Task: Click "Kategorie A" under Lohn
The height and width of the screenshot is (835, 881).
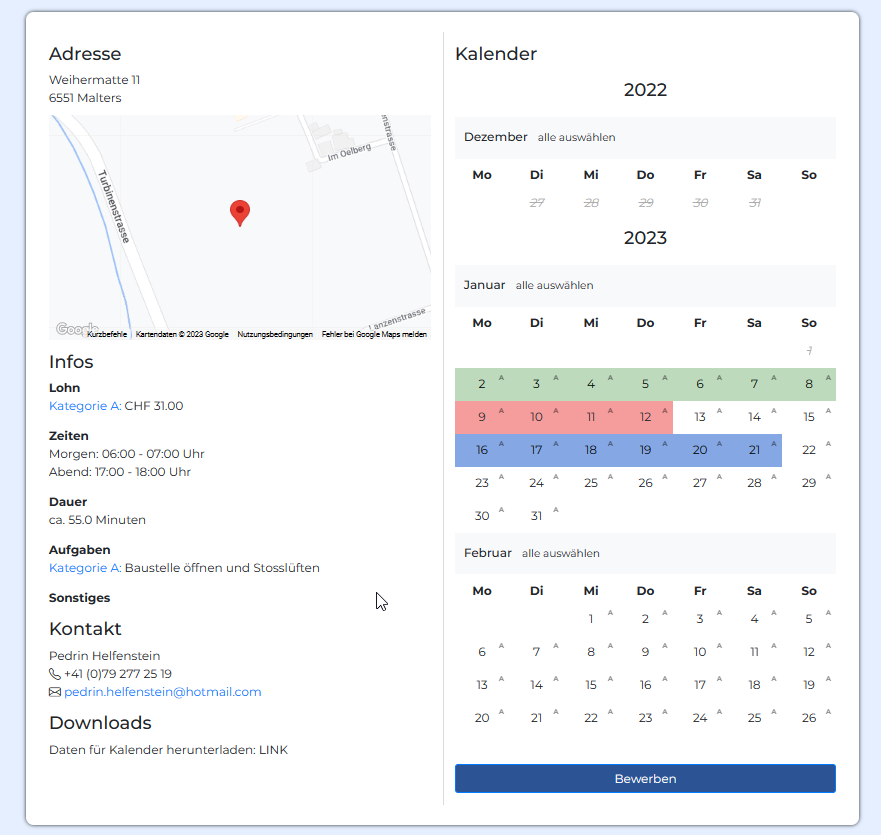Action: click(84, 406)
